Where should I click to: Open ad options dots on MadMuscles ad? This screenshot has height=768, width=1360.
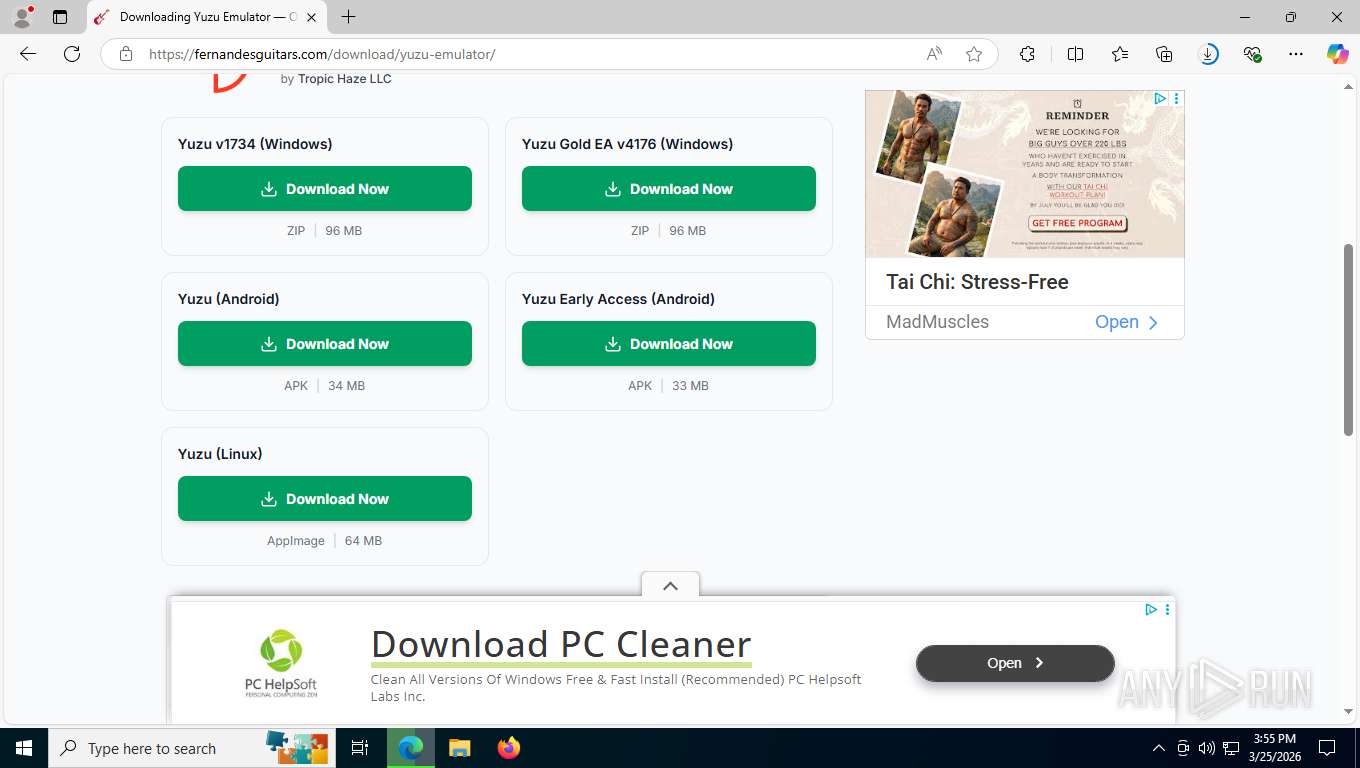coord(1177,99)
